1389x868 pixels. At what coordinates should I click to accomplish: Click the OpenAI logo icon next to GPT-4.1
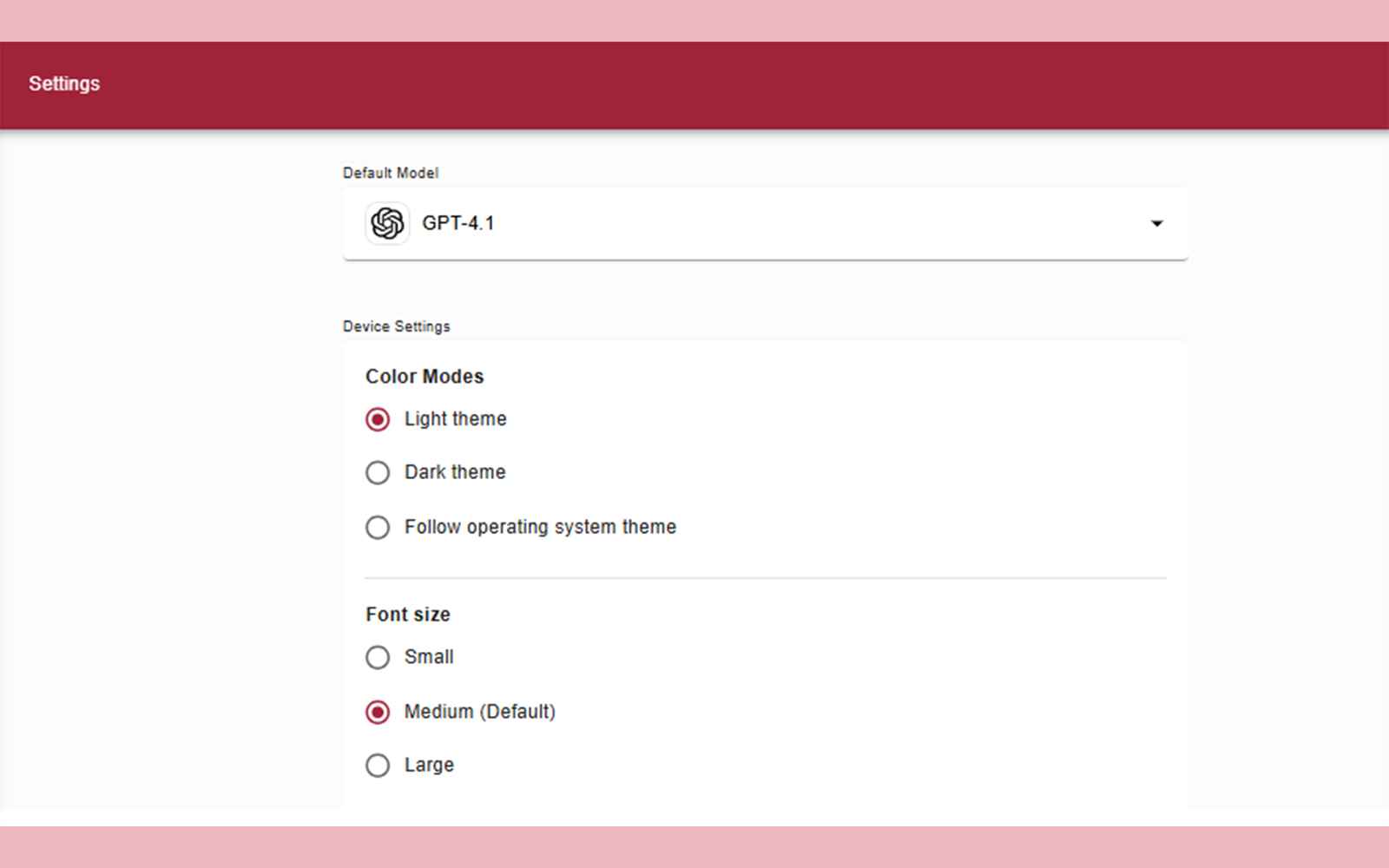tap(388, 223)
